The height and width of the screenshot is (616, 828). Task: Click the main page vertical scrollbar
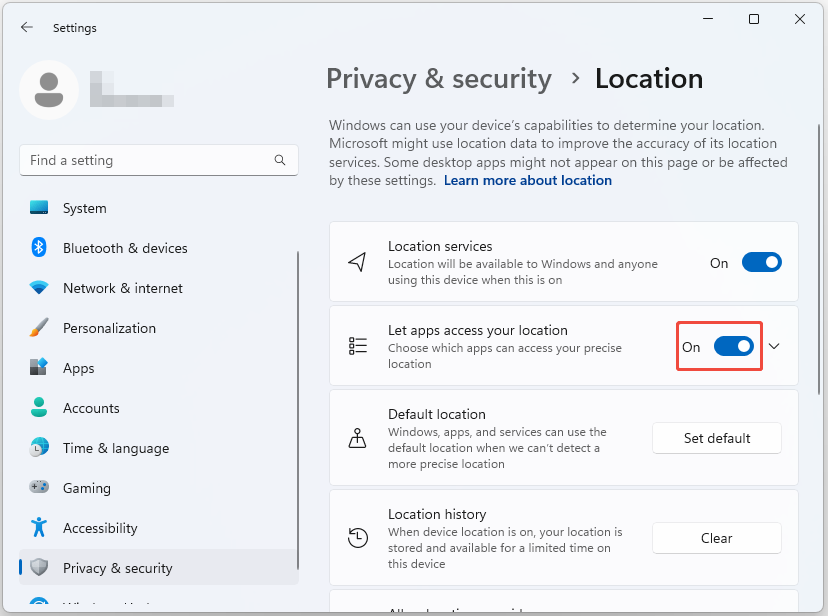818,259
